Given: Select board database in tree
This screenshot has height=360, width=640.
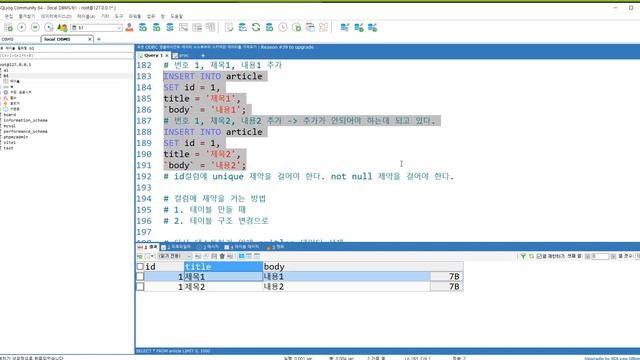Looking at the screenshot, I should coord(9,115).
